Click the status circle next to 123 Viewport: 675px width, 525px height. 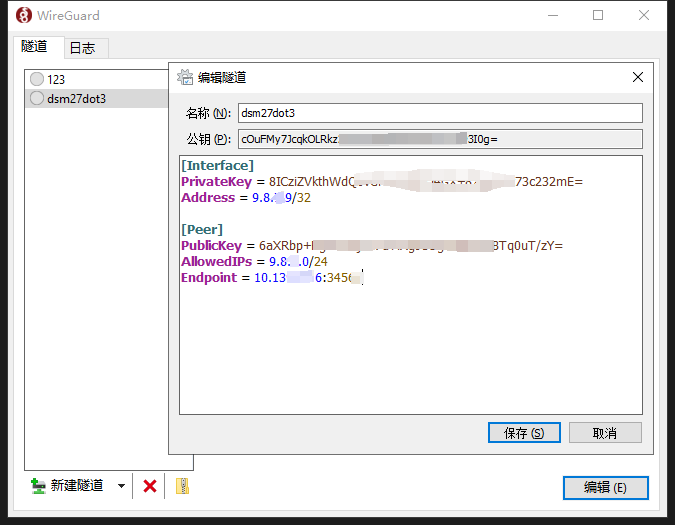[37, 79]
